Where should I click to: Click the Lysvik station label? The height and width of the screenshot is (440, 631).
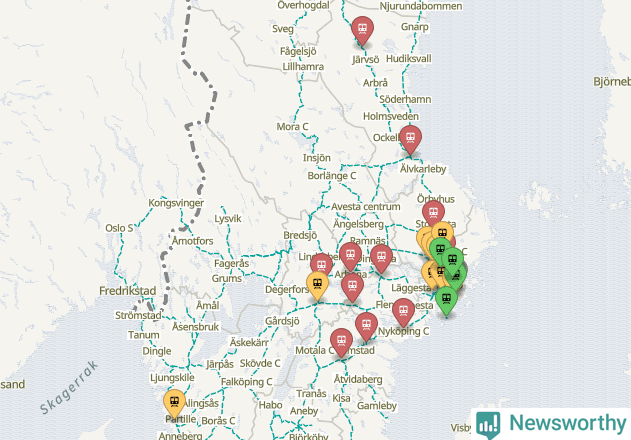[228, 219]
